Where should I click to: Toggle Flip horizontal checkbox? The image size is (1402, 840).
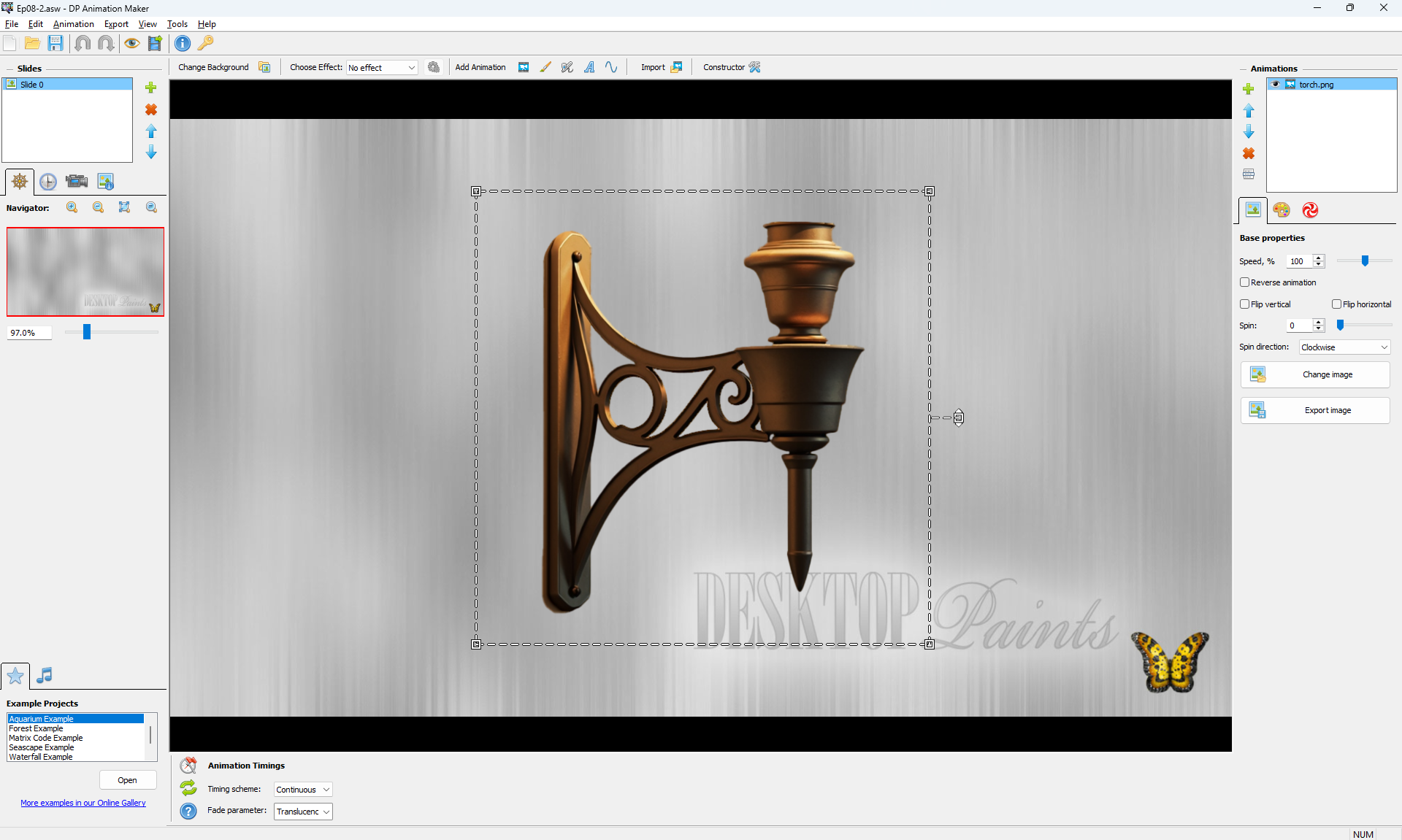click(1336, 304)
